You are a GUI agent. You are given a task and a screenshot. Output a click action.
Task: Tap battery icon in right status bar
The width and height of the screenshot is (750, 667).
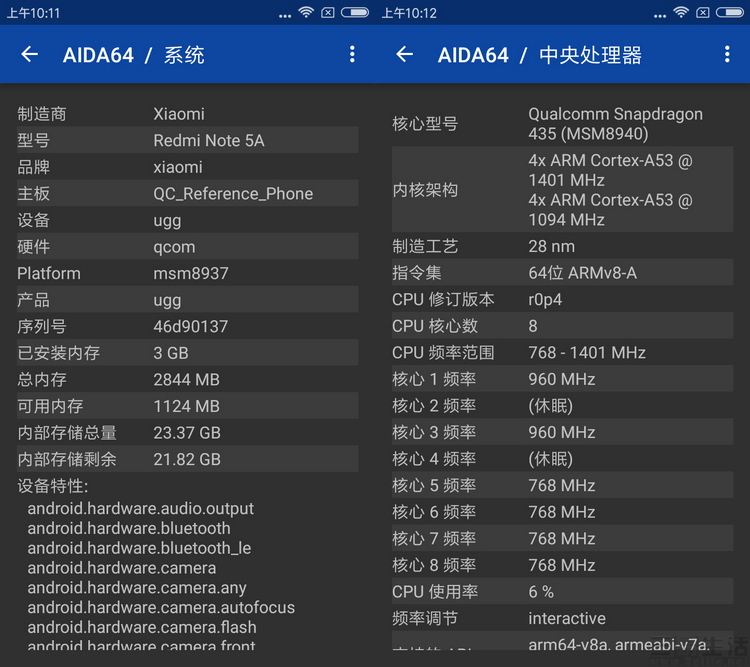click(x=729, y=12)
